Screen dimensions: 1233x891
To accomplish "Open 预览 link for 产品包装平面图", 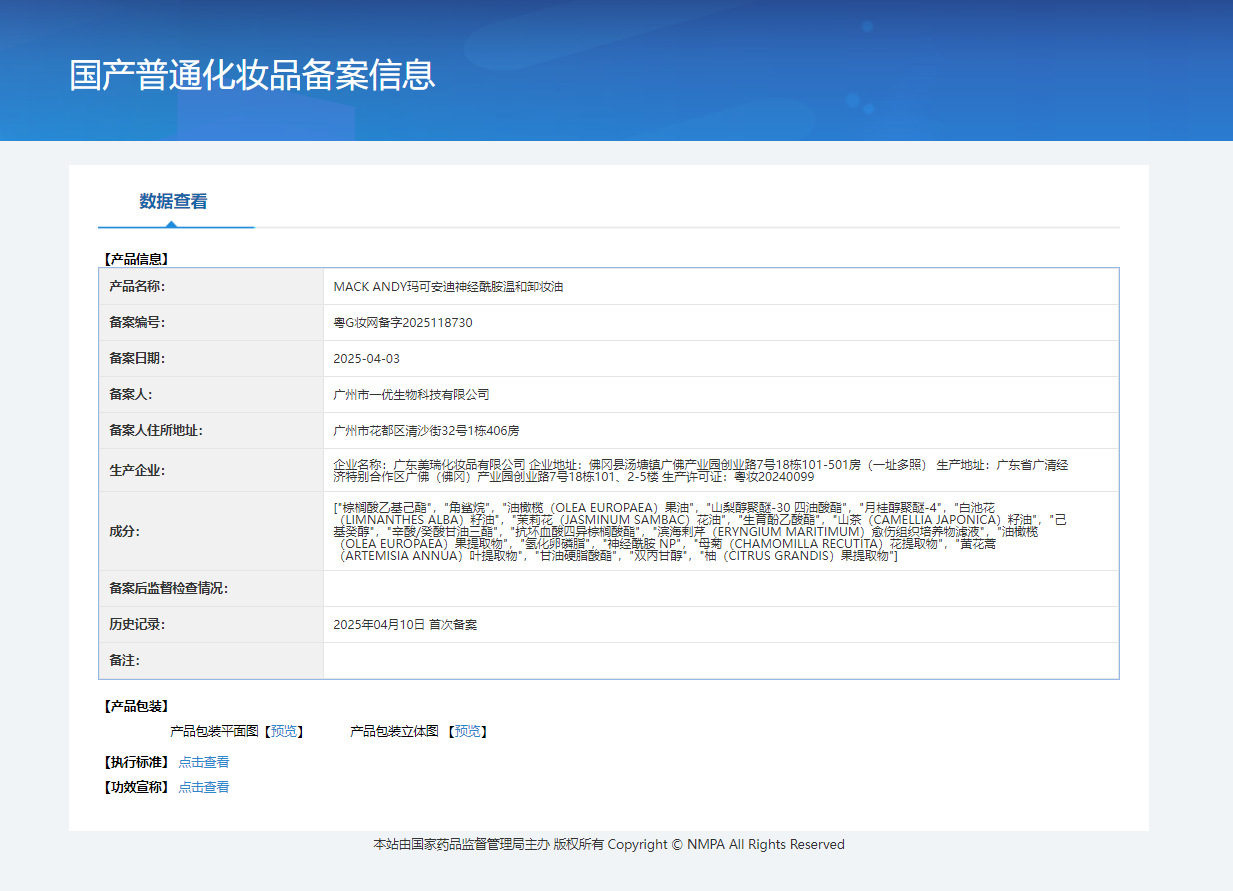I will [284, 732].
